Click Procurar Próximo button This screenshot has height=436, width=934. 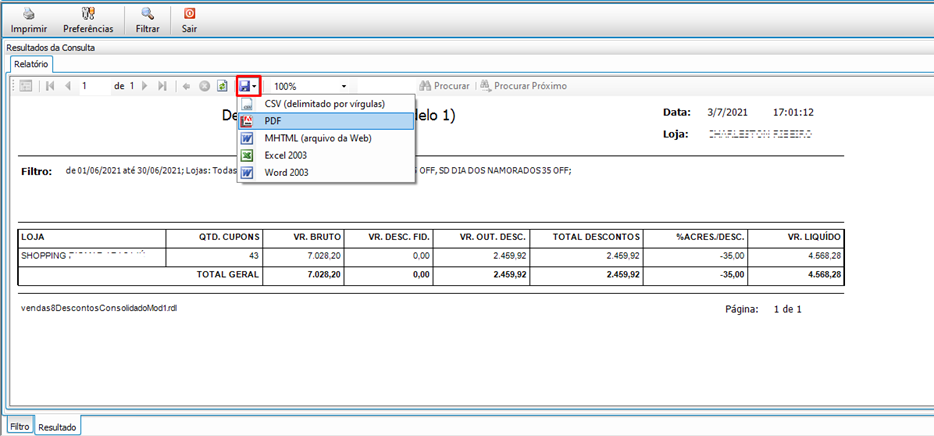(x=524, y=86)
